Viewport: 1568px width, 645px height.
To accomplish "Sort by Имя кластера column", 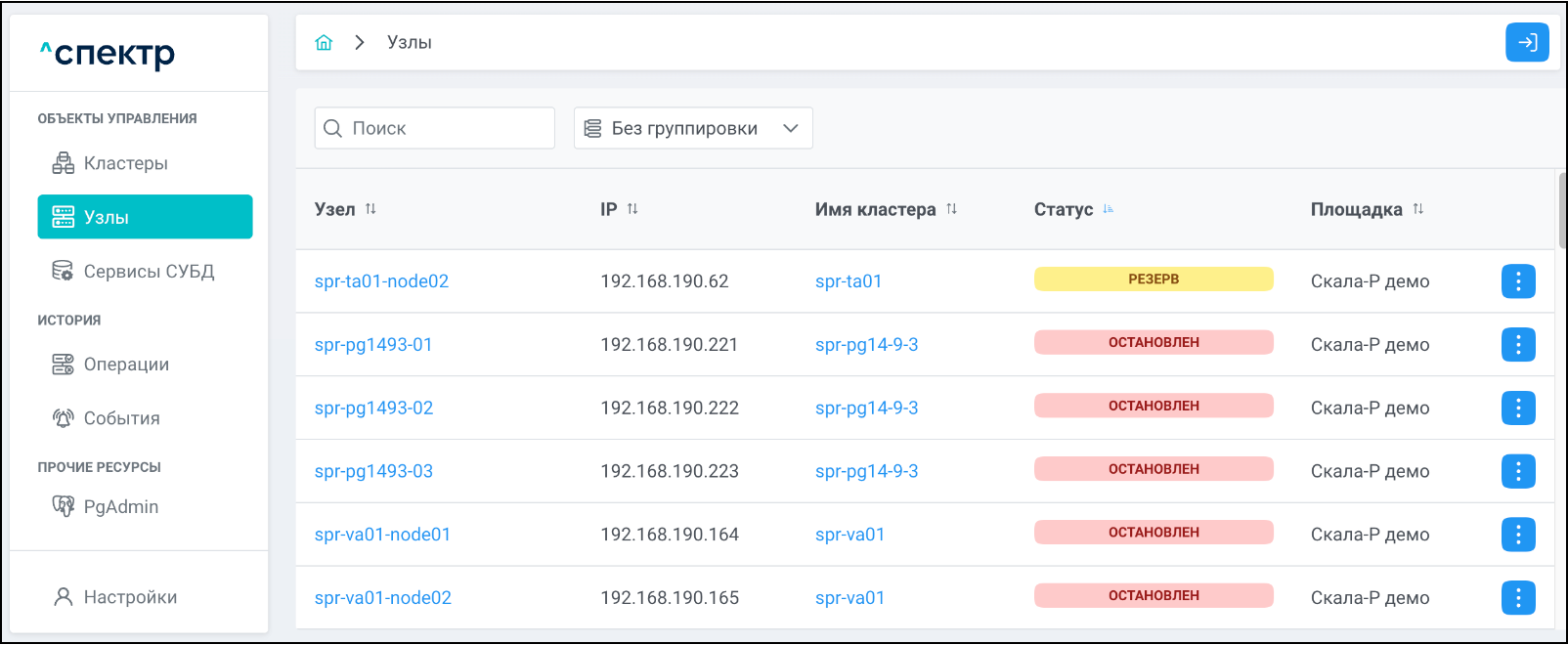I will point(951,209).
